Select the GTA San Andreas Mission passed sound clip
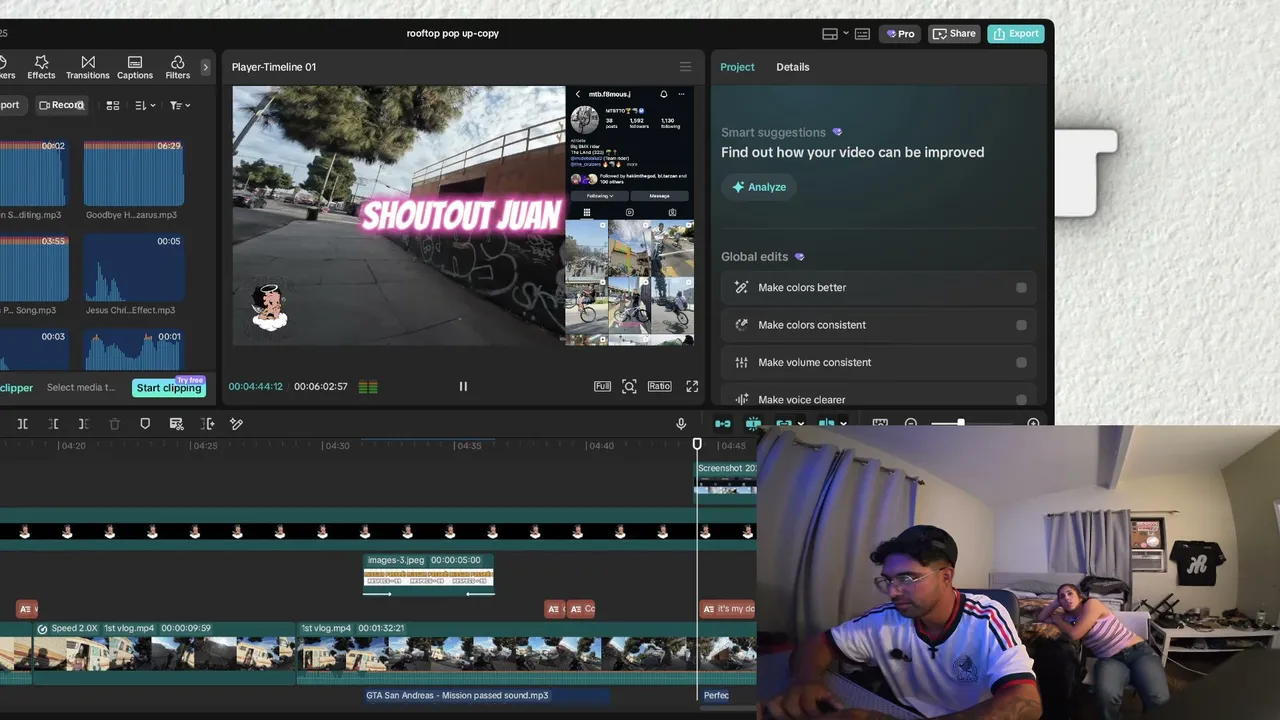 point(487,696)
